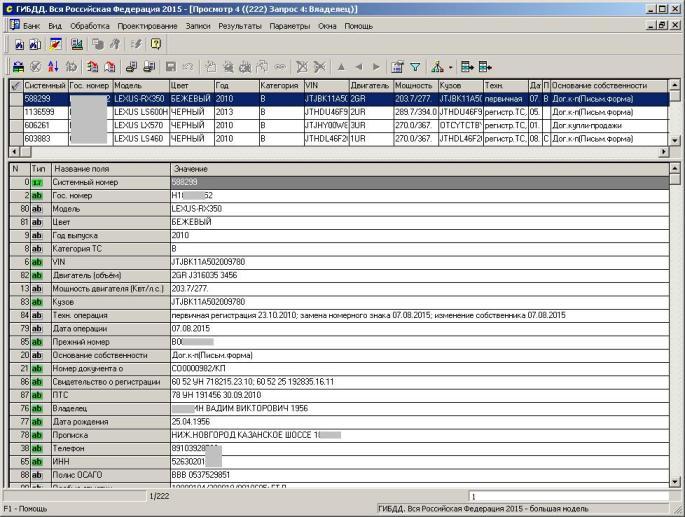
Task: Click the Двигатель (объём) field row
Action: (339, 275)
